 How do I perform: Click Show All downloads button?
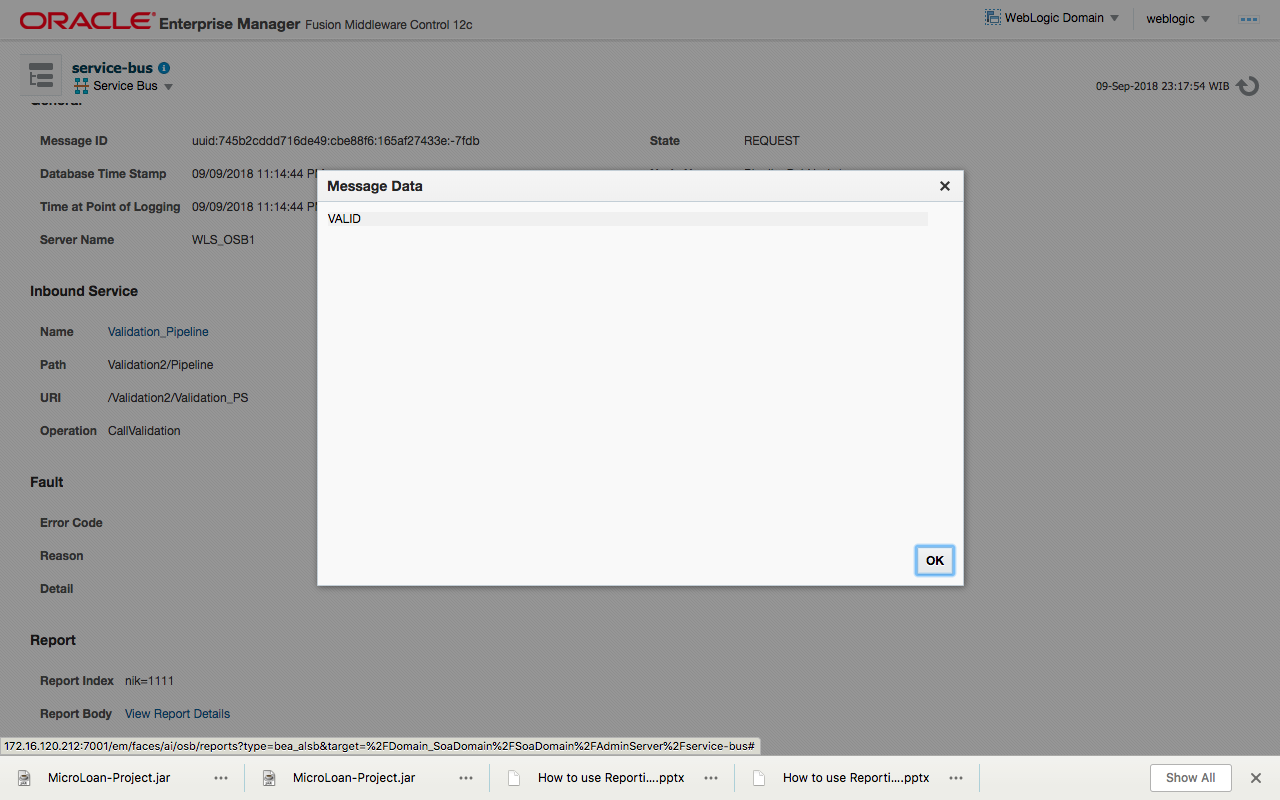click(1190, 778)
